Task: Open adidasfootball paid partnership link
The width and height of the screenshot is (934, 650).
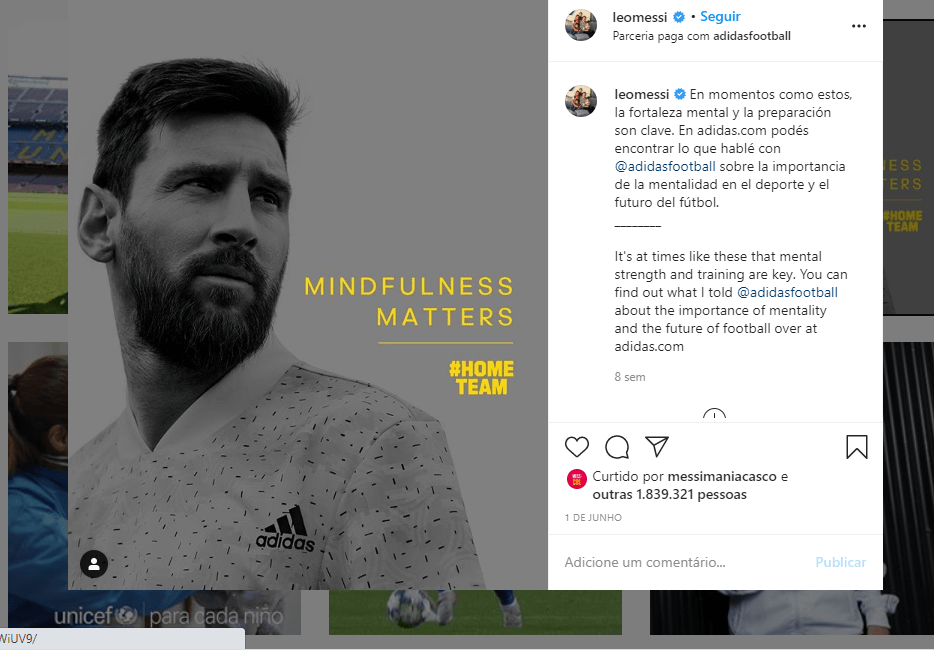Action: (752, 36)
